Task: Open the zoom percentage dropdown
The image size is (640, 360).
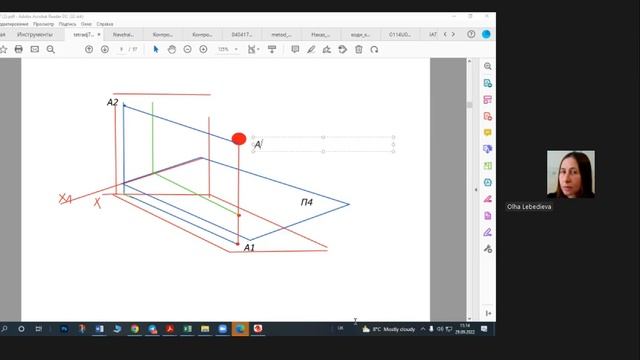Action: point(236,49)
